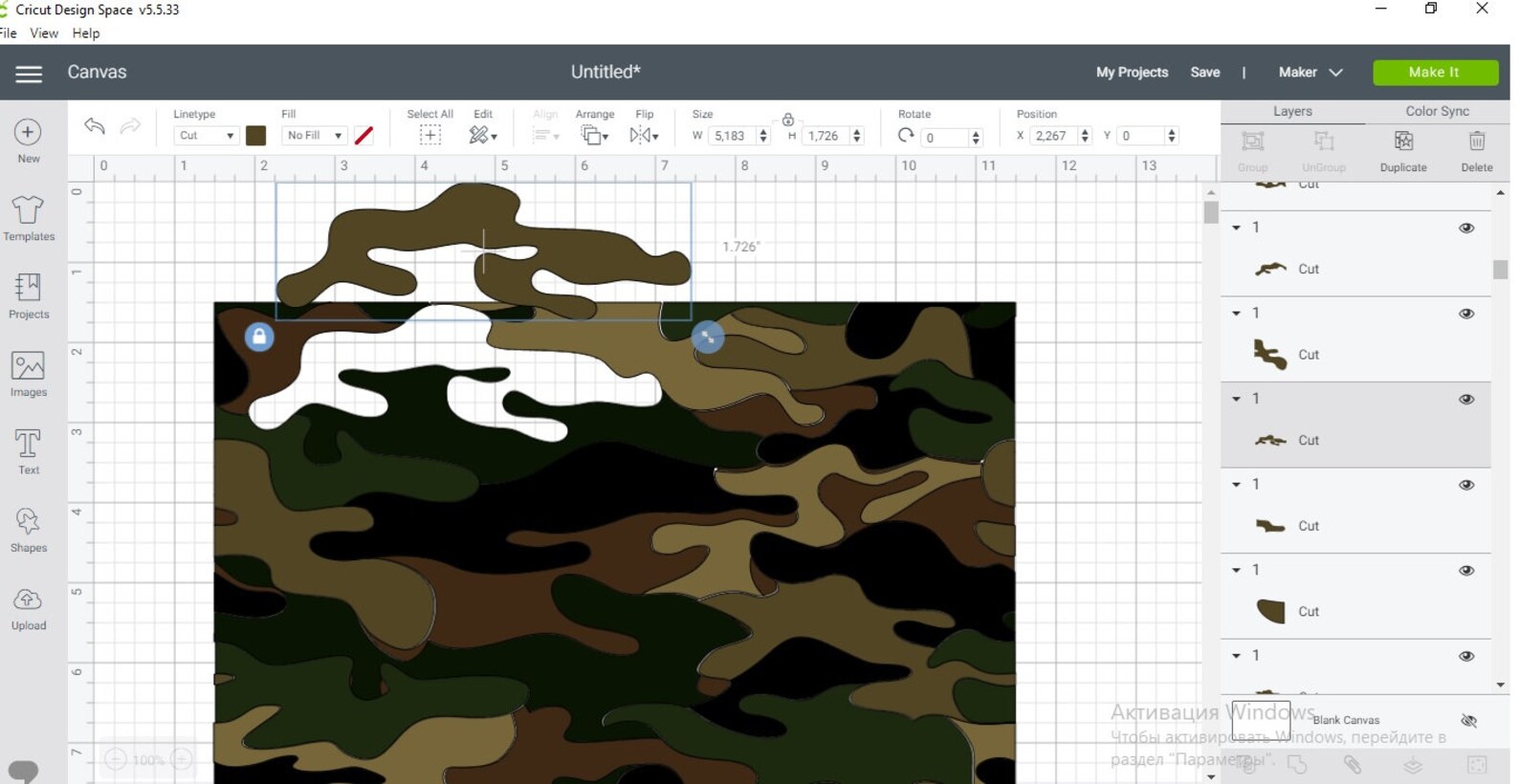1519x784 pixels.
Task: Toggle visibility of layer with large blob thumbnail
Action: click(1466, 571)
